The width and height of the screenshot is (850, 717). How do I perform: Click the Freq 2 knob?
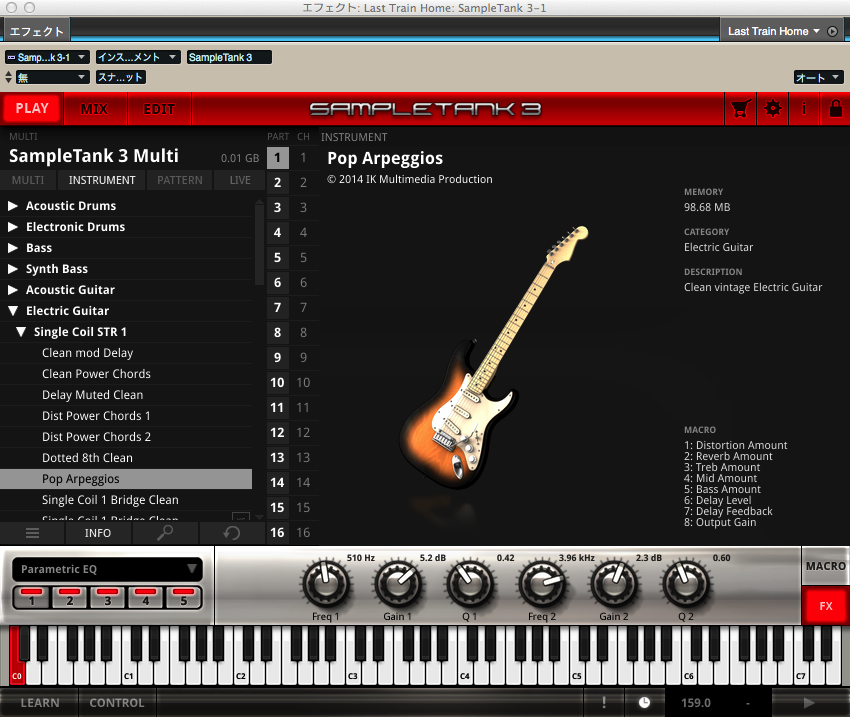coord(542,584)
